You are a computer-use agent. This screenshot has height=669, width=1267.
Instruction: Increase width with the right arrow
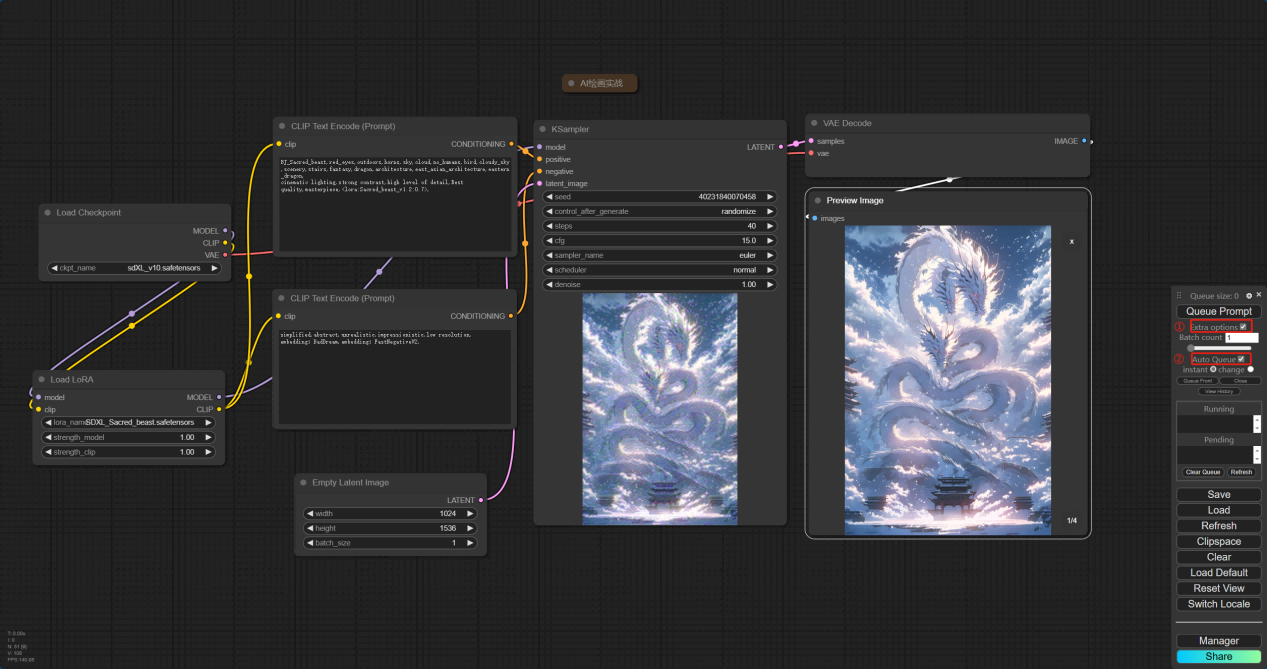pyautogui.click(x=470, y=513)
